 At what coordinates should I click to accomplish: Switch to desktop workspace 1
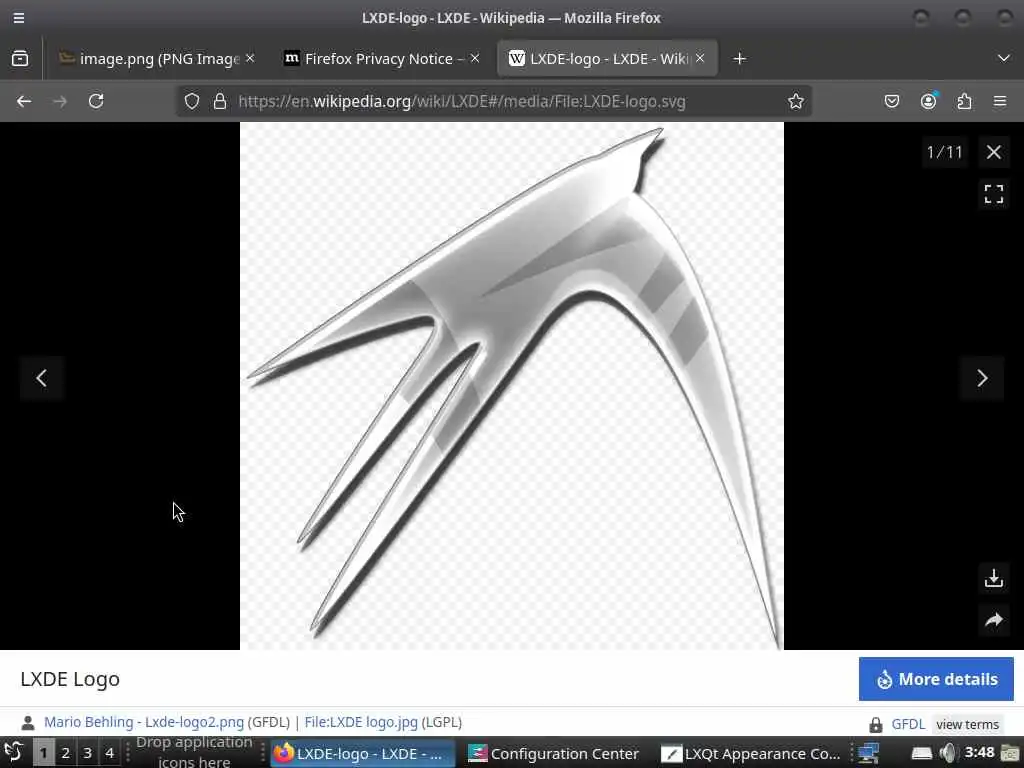[43, 753]
